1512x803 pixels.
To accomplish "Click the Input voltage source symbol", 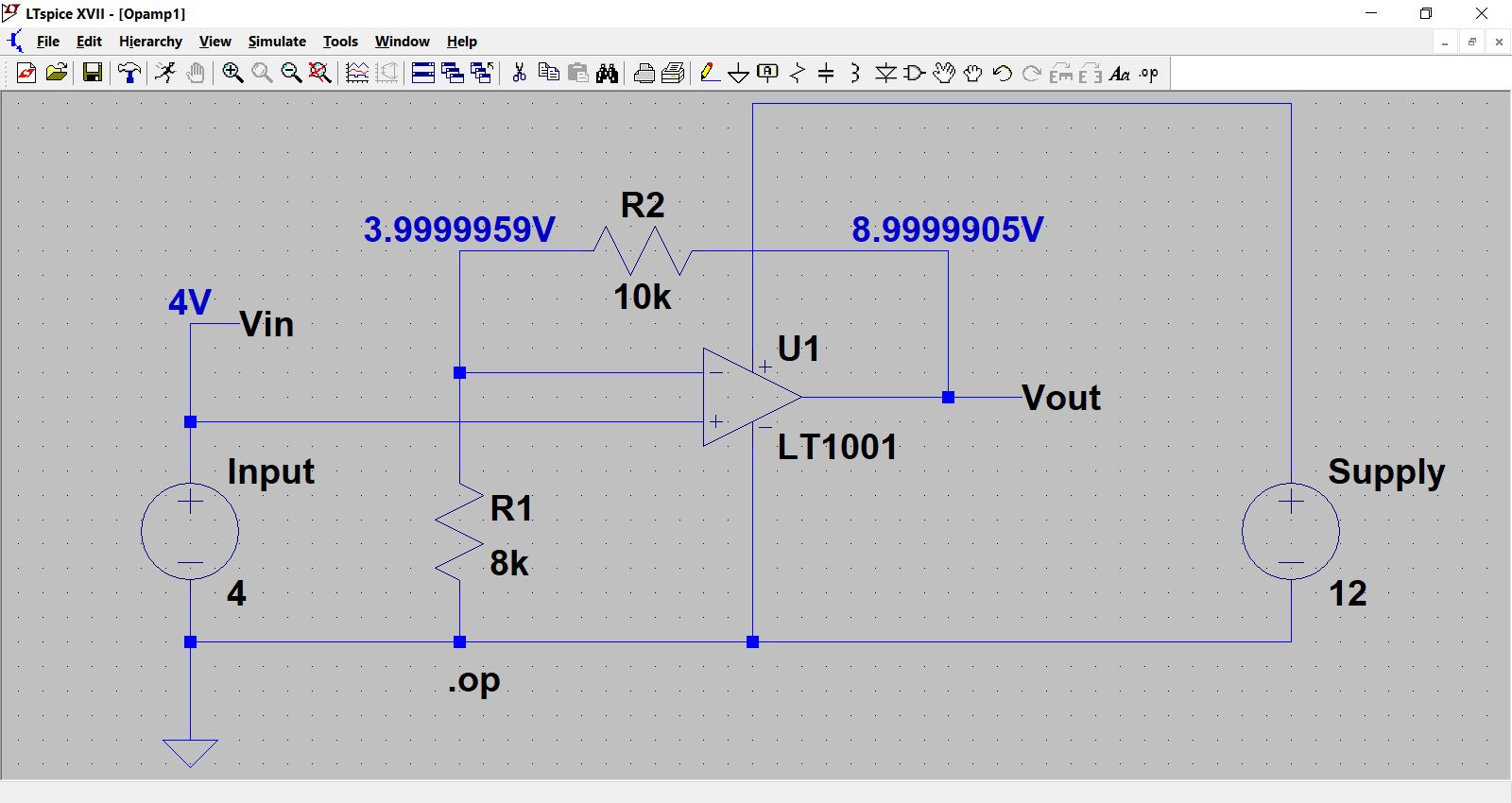I will (190, 531).
